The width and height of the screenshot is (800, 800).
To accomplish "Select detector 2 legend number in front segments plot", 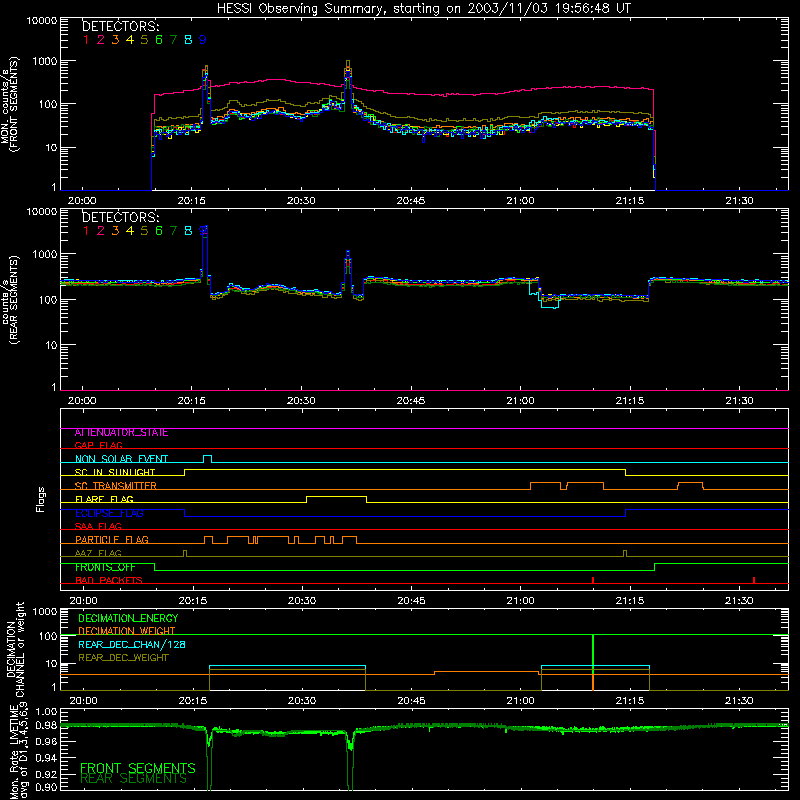I will 101,40.
